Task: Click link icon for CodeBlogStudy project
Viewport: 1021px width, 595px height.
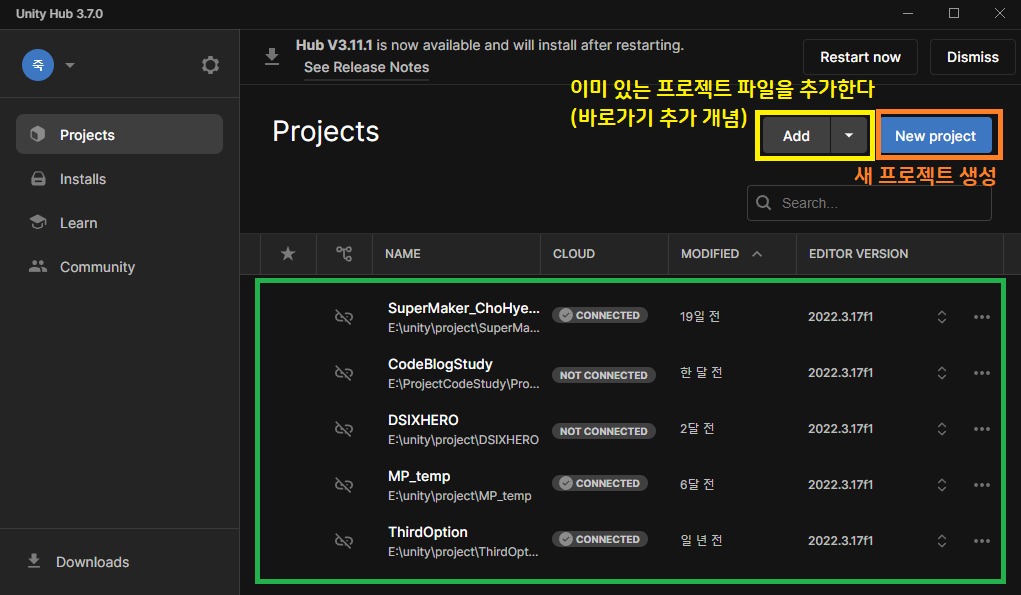Action: (344, 373)
